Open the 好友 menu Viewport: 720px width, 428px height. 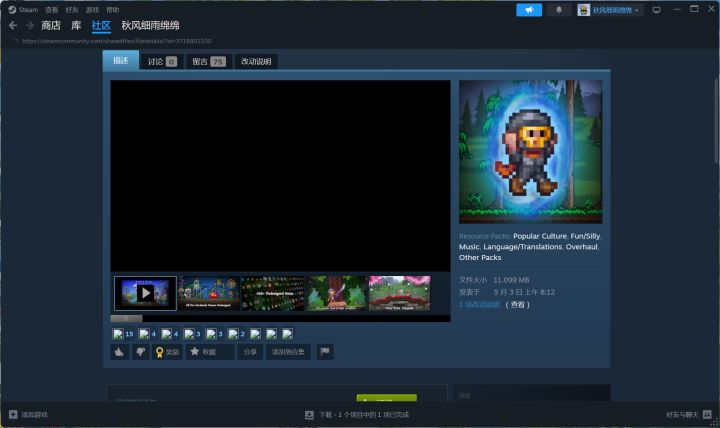72,10
